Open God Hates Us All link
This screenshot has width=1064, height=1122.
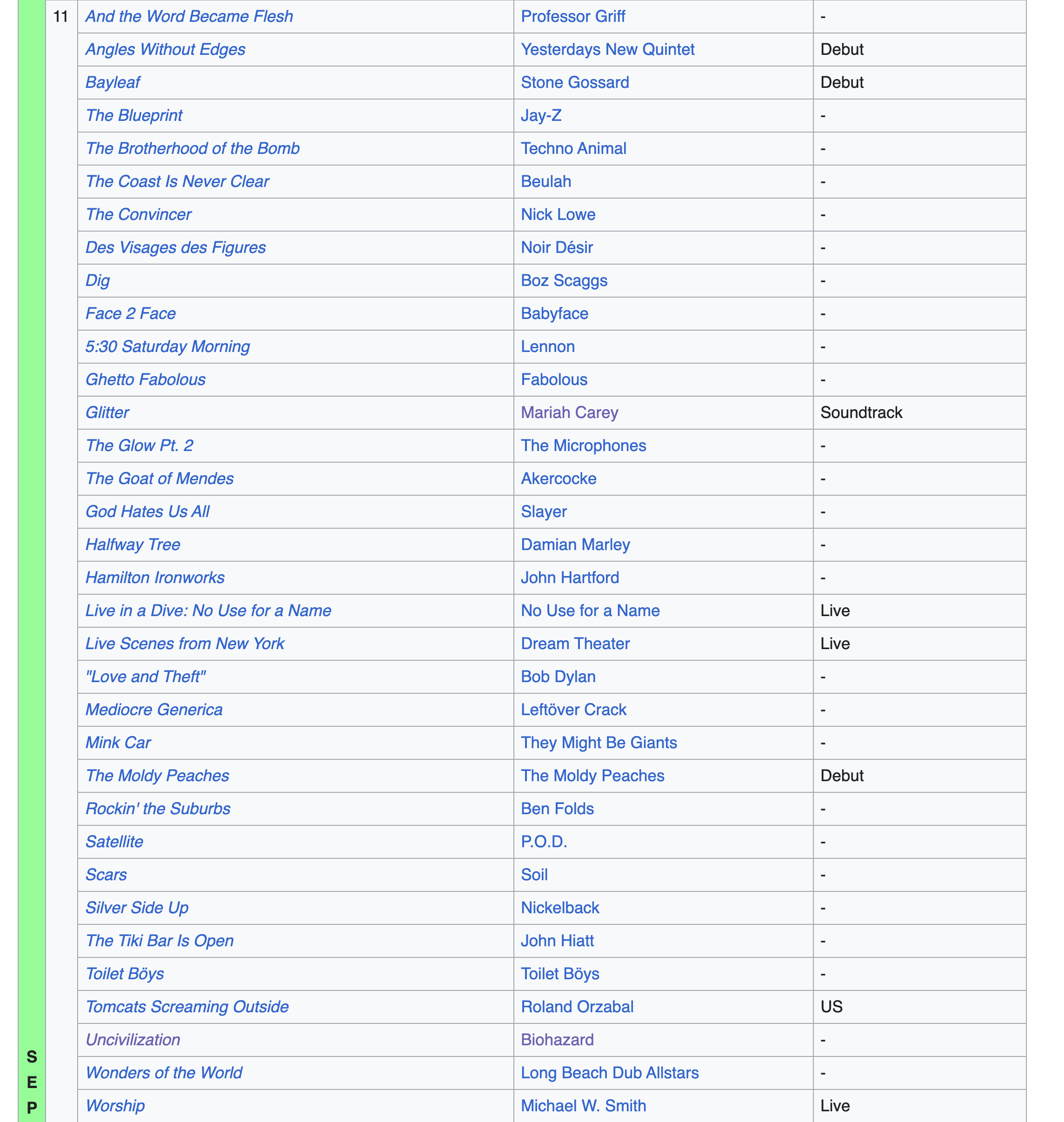click(x=147, y=511)
